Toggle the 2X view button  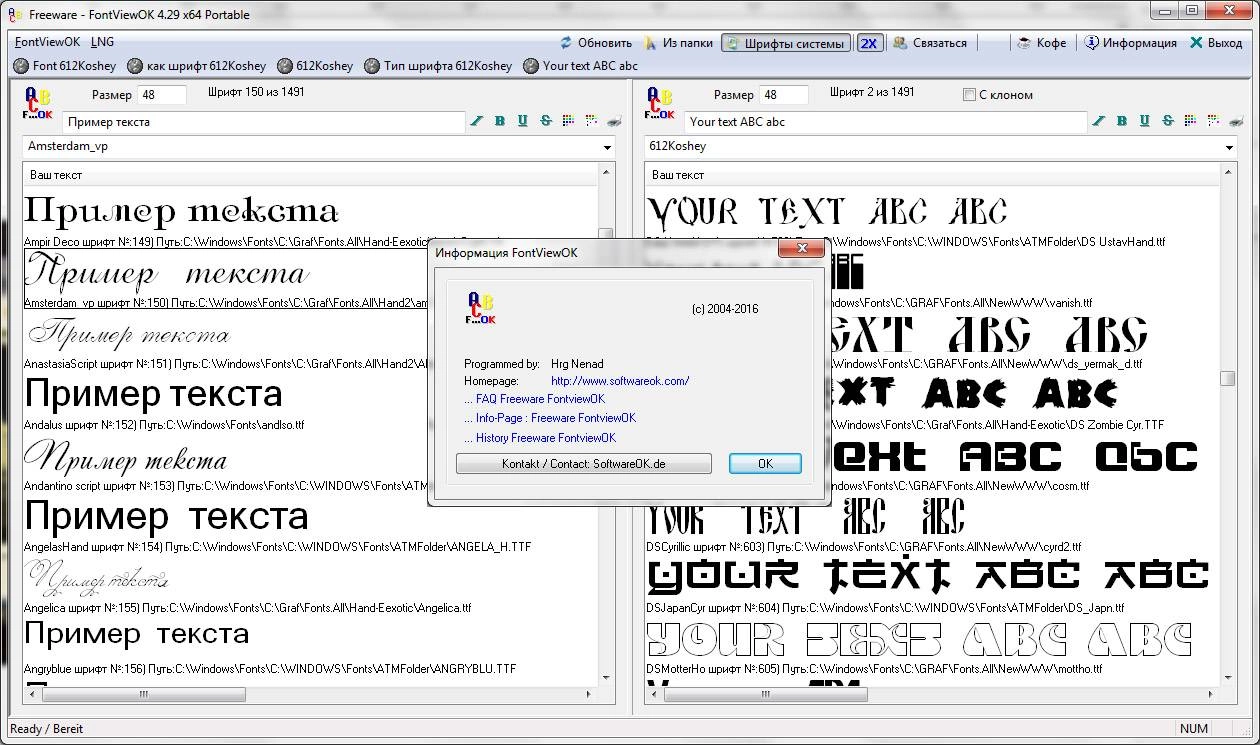(x=870, y=43)
